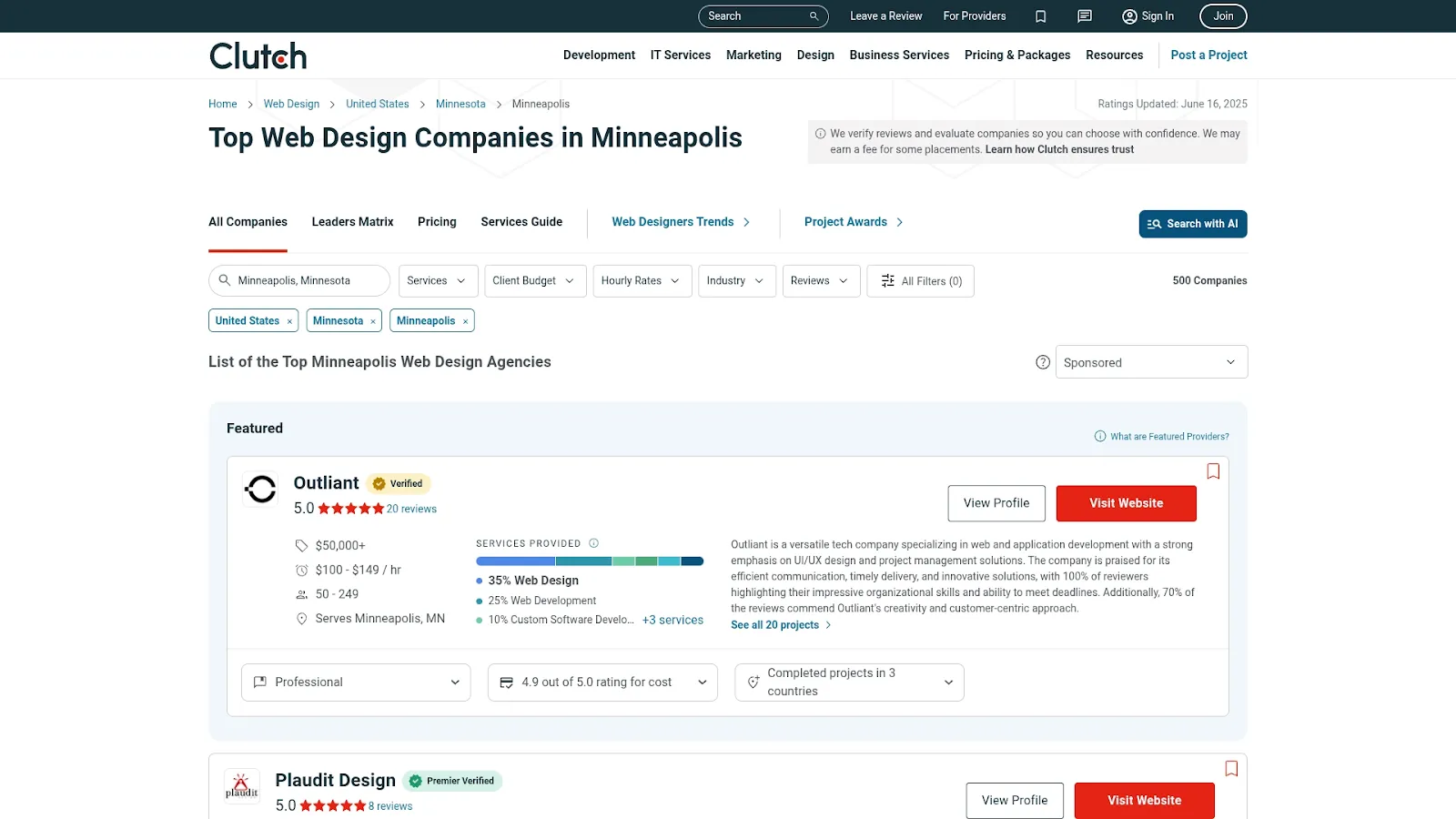Screen dimensions: 1456x819
Task: Open the bookmarks icon in the top bar
Action: (1040, 16)
